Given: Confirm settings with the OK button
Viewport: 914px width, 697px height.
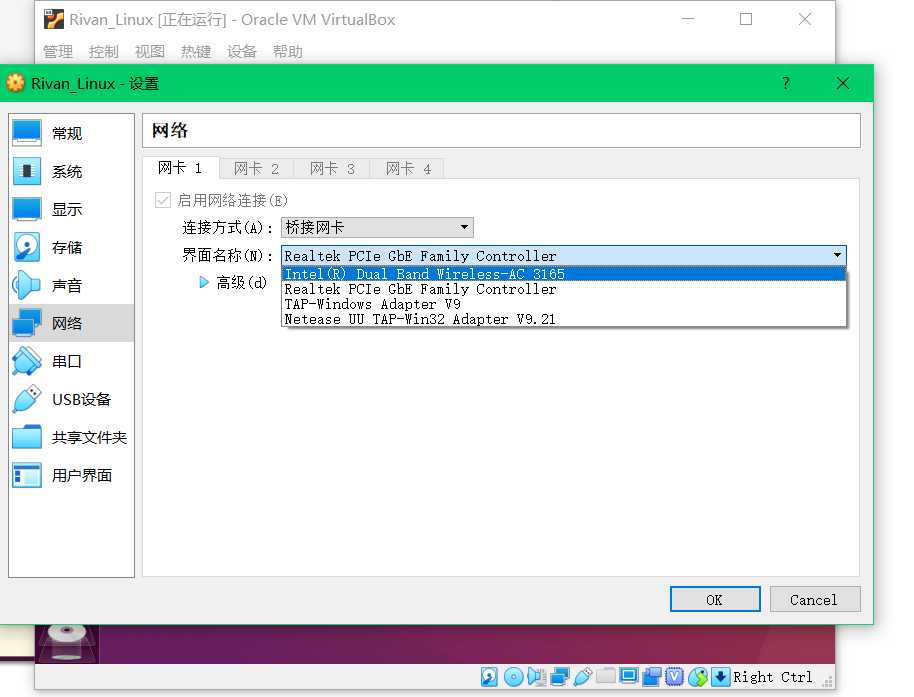Looking at the screenshot, I should [x=715, y=599].
